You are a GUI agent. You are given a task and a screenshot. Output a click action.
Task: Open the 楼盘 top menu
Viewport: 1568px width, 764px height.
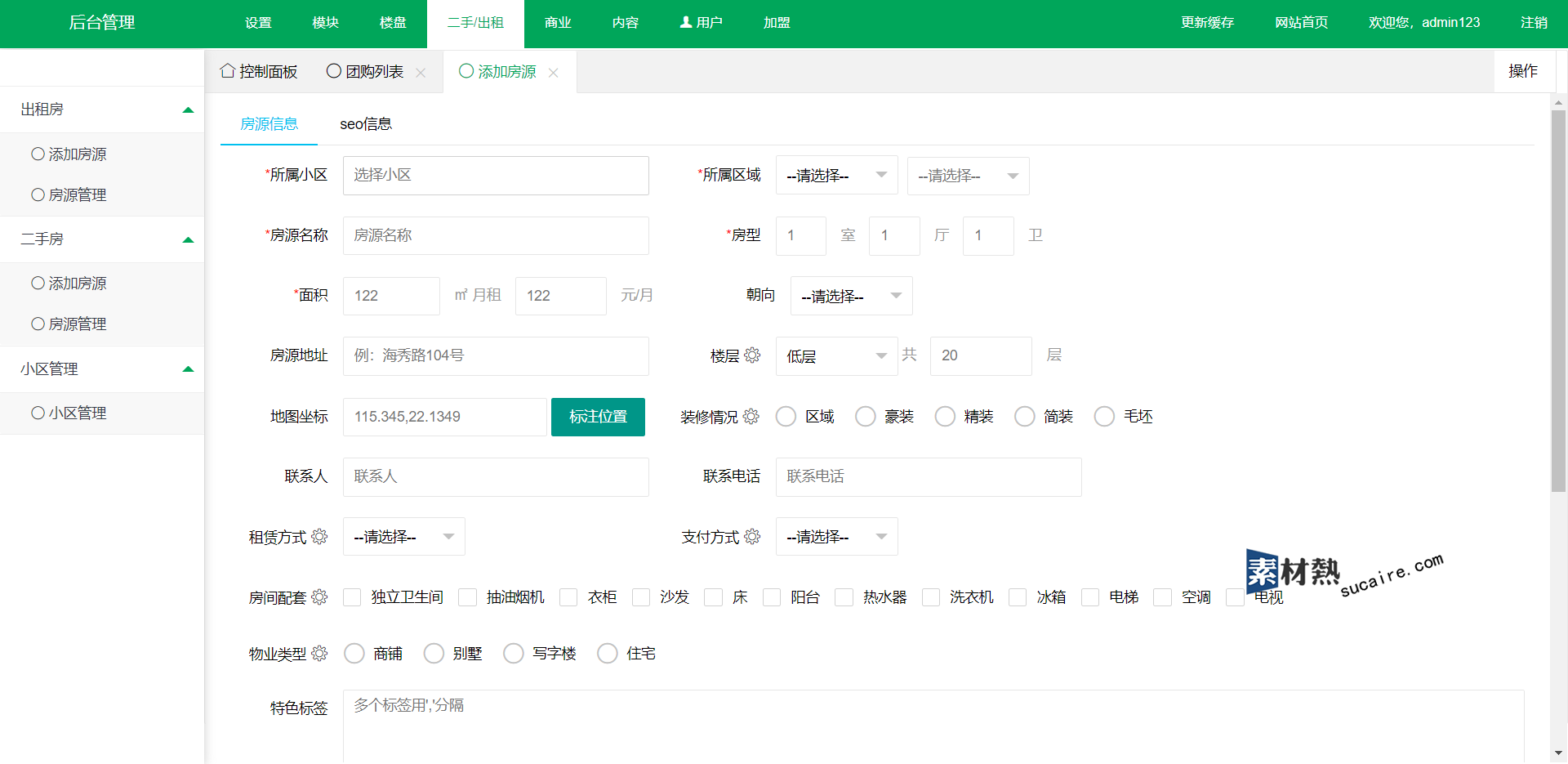pos(393,23)
